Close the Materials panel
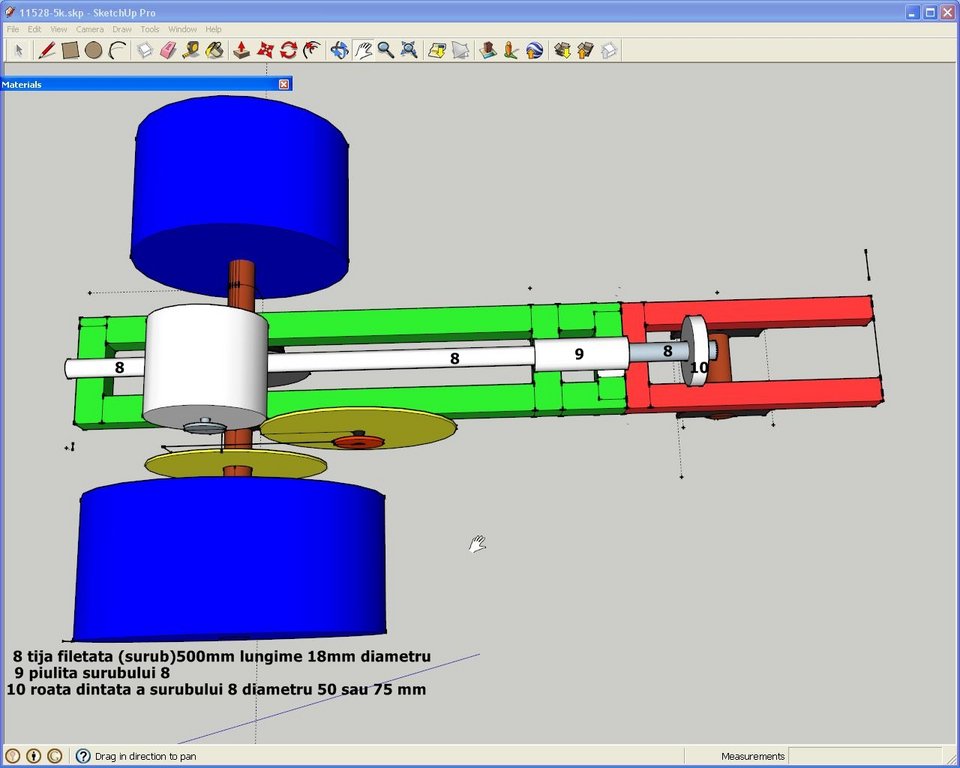 pyautogui.click(x=283, y=84)
